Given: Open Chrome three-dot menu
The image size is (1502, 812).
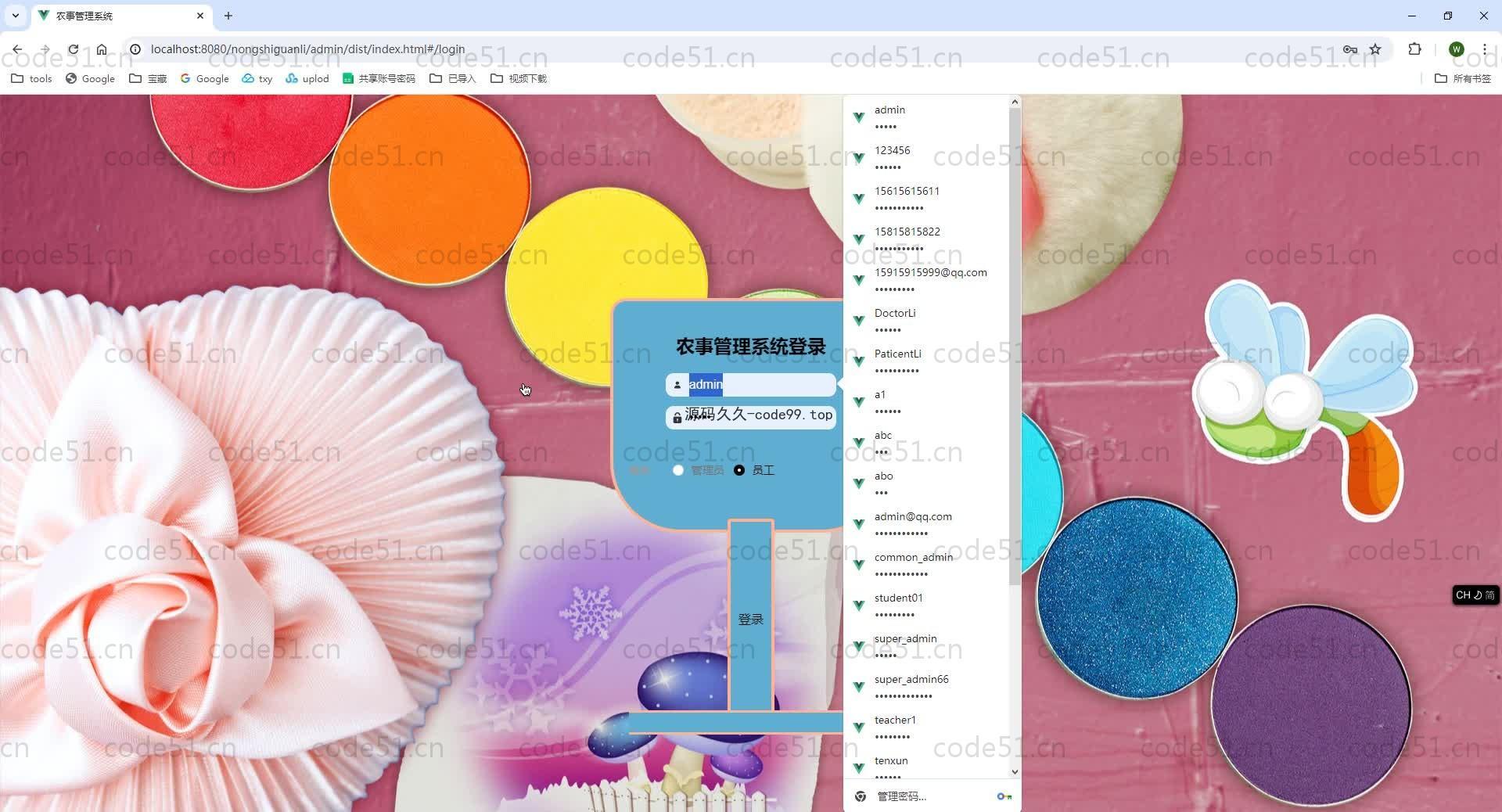Looking at the screenshot, I should click(x=1484, y=49).
